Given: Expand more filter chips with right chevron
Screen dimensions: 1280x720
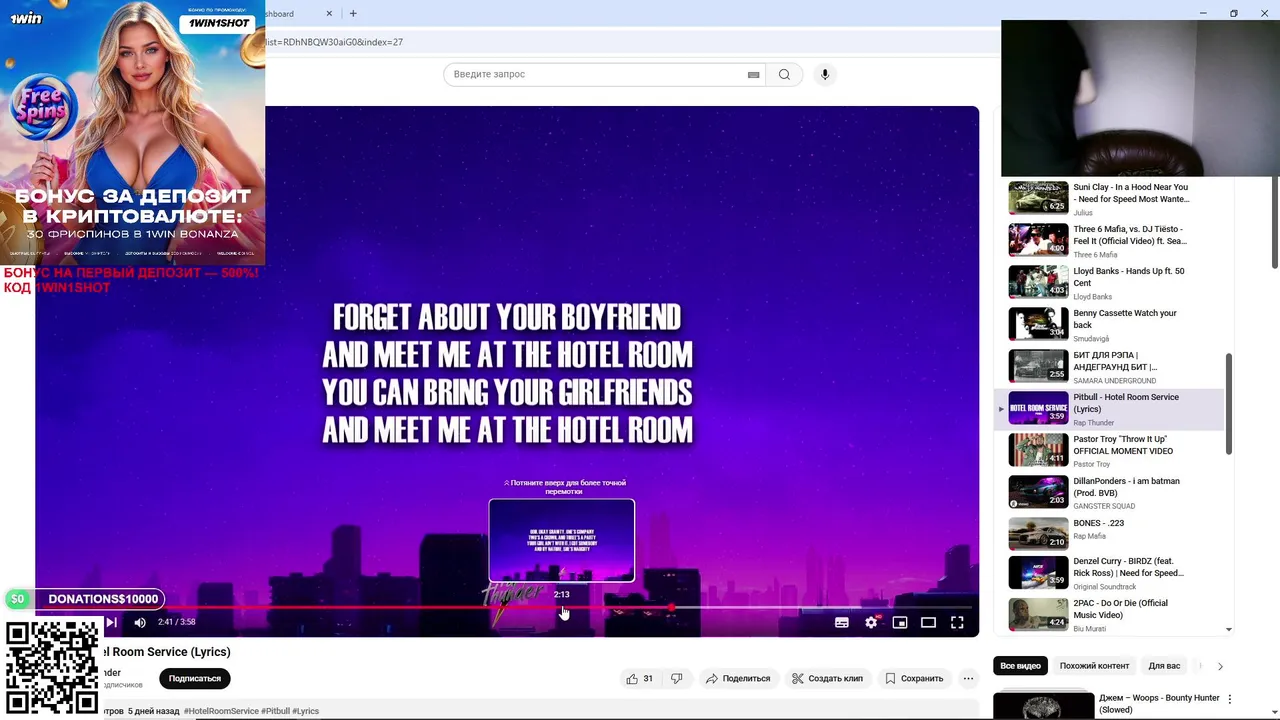Looking at the screenshot, I should [x=1220, y=666].
